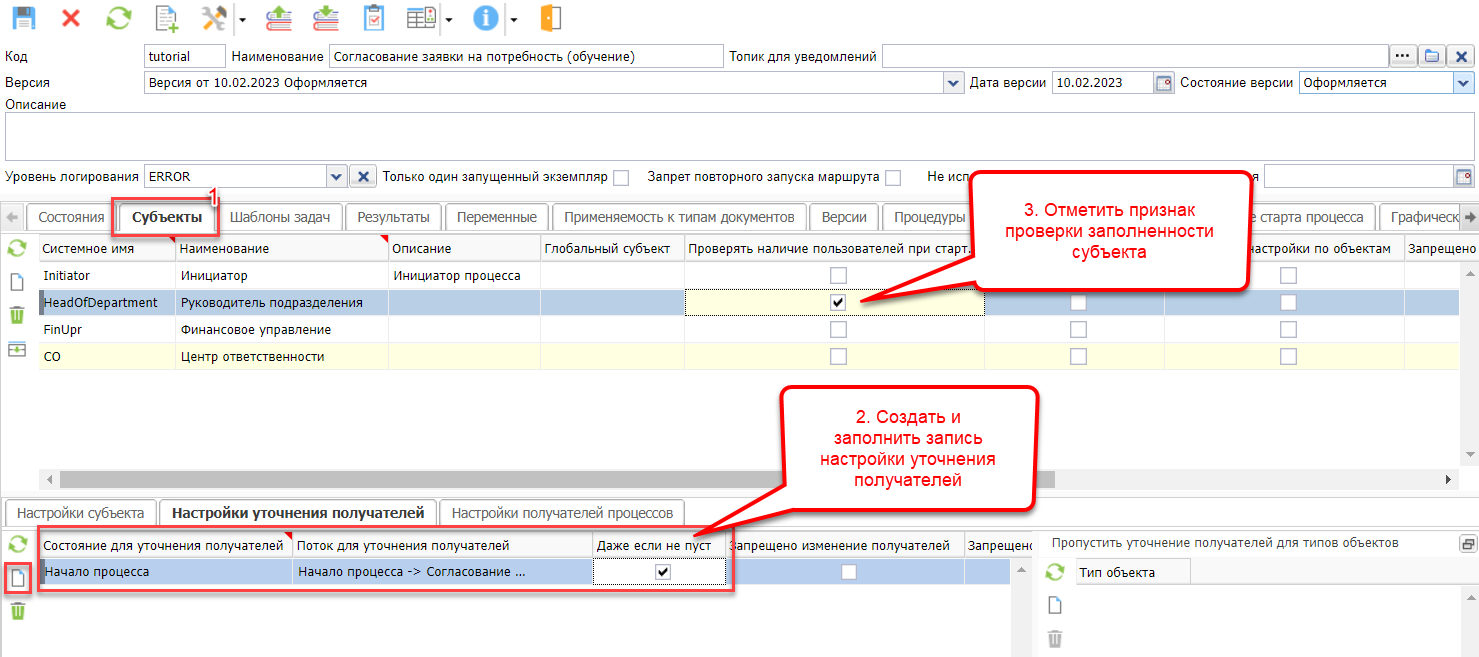Image resolution: width=1479 pixels, height=657 pixels.
Task: Open the Состояние версии dropdown
Action: tap(1461, 83)
